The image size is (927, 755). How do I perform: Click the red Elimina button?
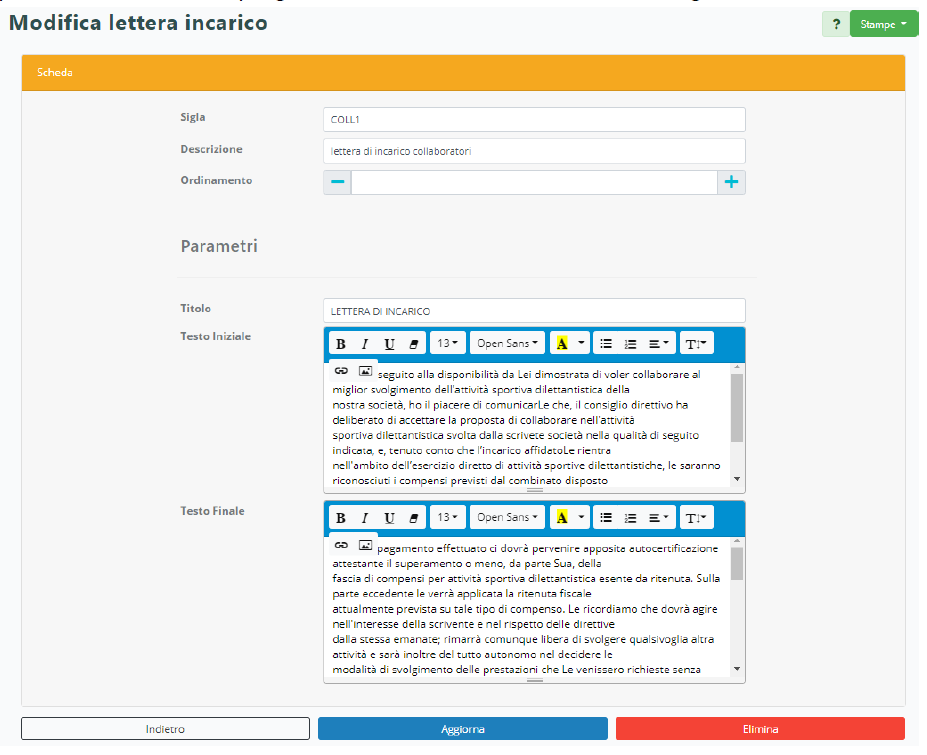[760, 729]
